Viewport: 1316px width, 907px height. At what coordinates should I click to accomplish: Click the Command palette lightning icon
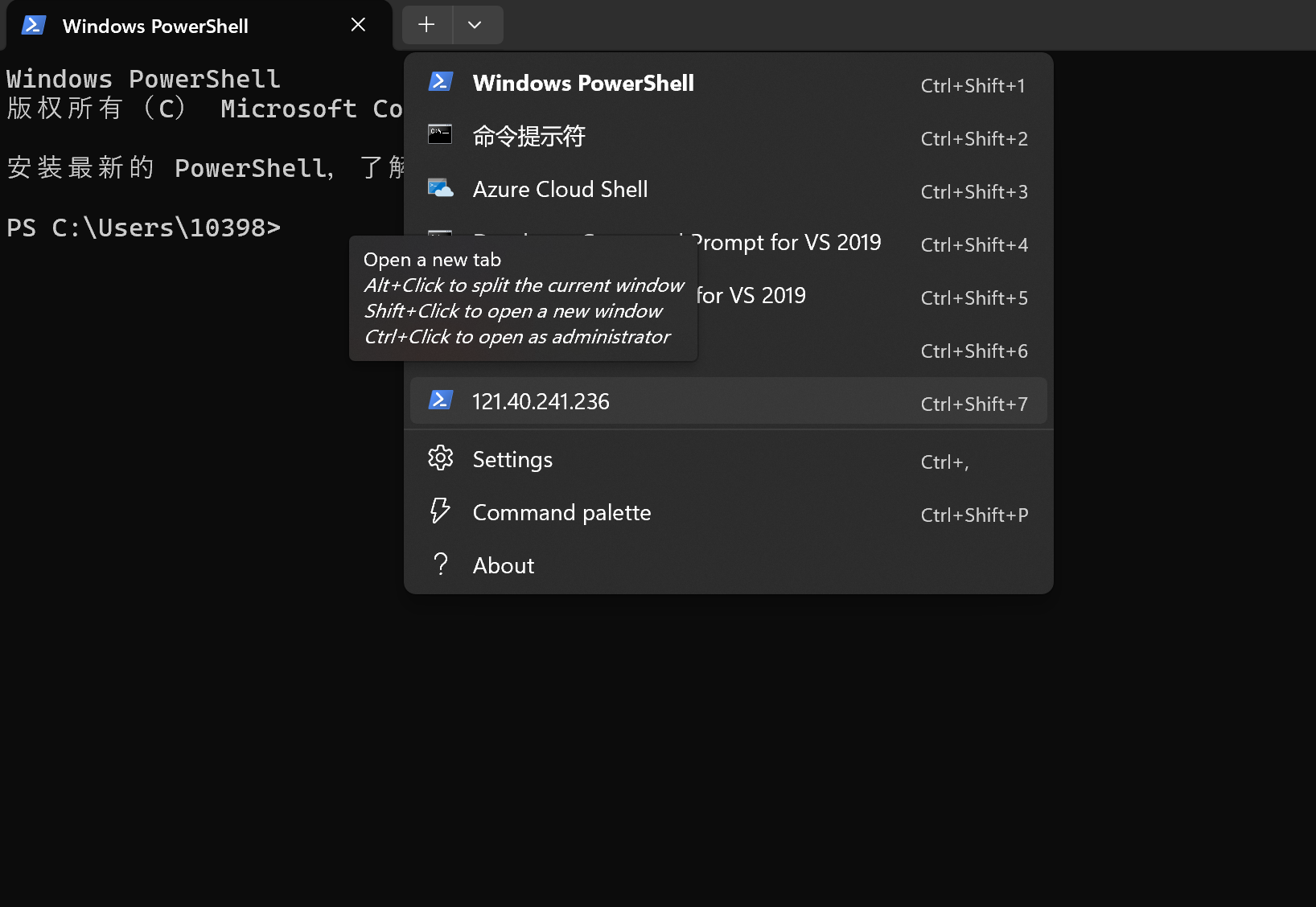(x=440, y=511)
